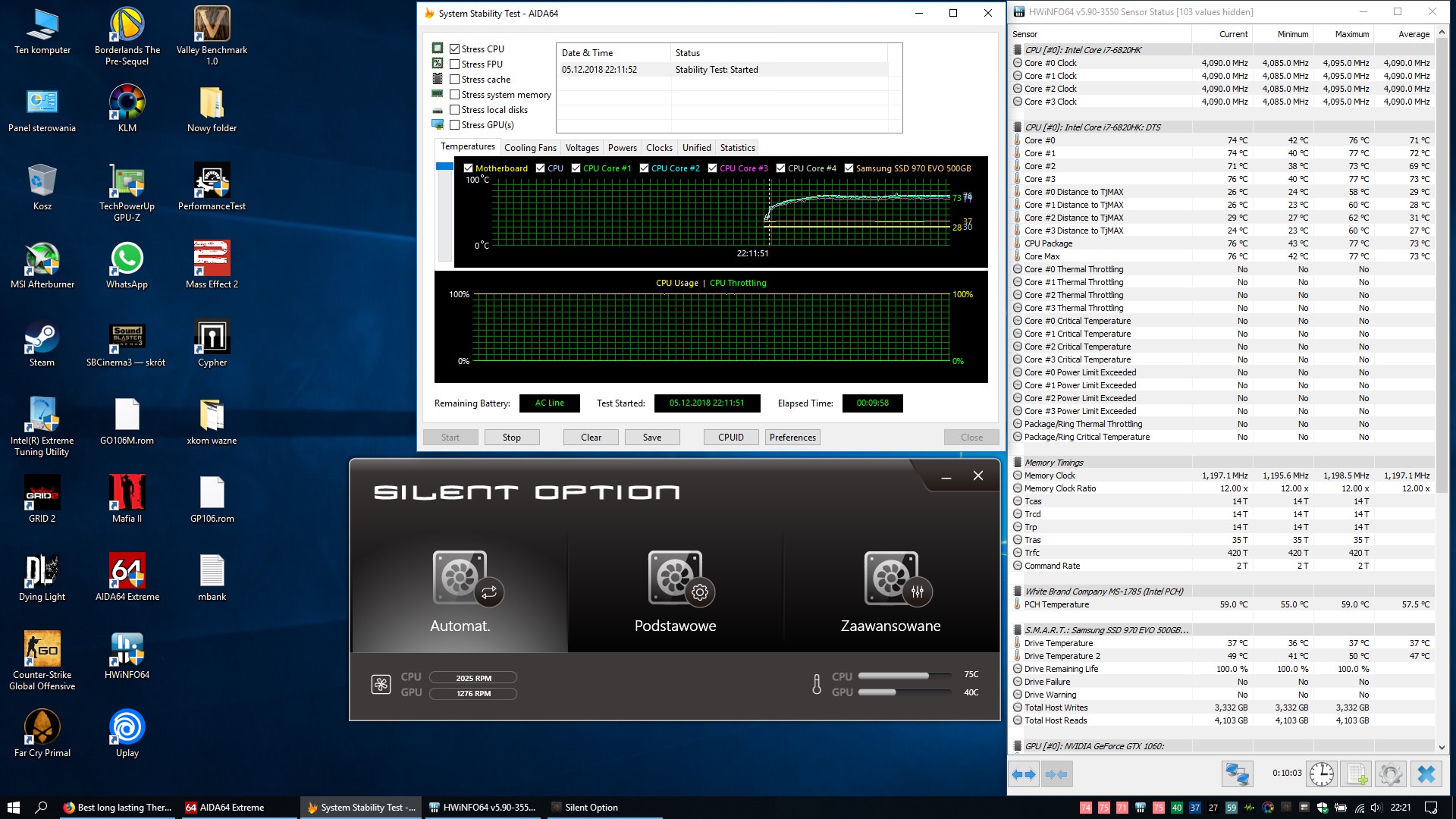Image resolution: width=1456 pixels, height=819 pixels.
Task: Click the Clear button in AIDA64
Action: tap(591, 438)
